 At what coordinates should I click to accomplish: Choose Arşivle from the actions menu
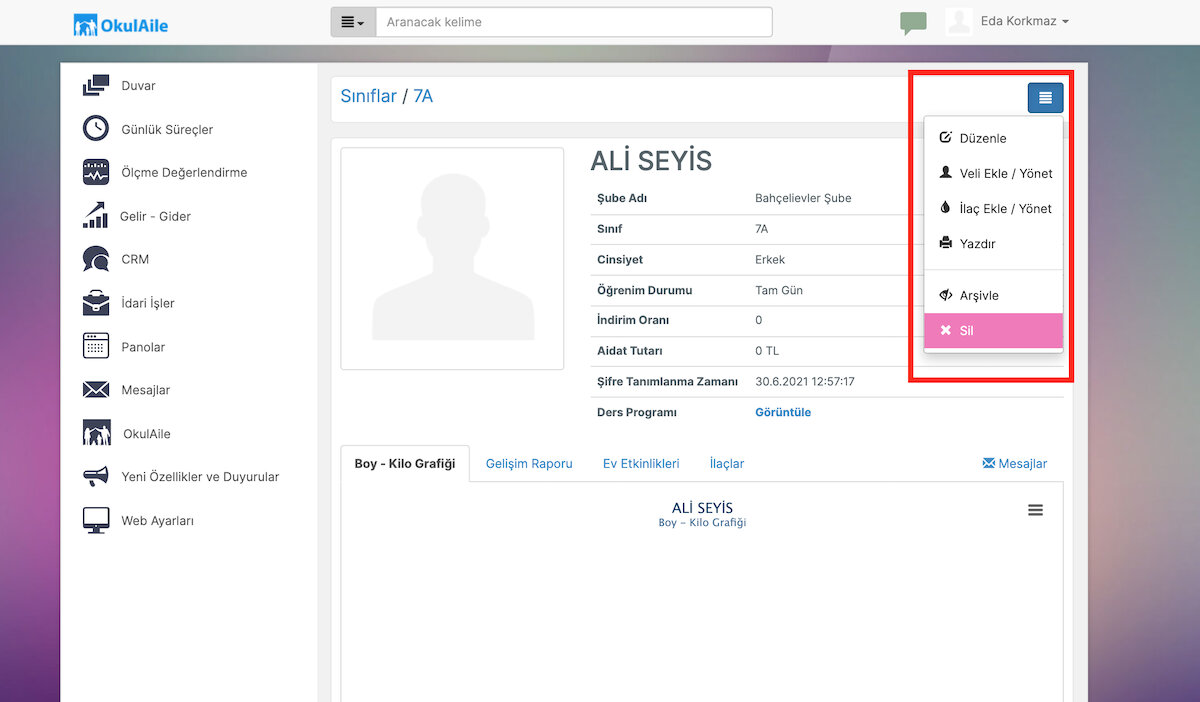993,295
